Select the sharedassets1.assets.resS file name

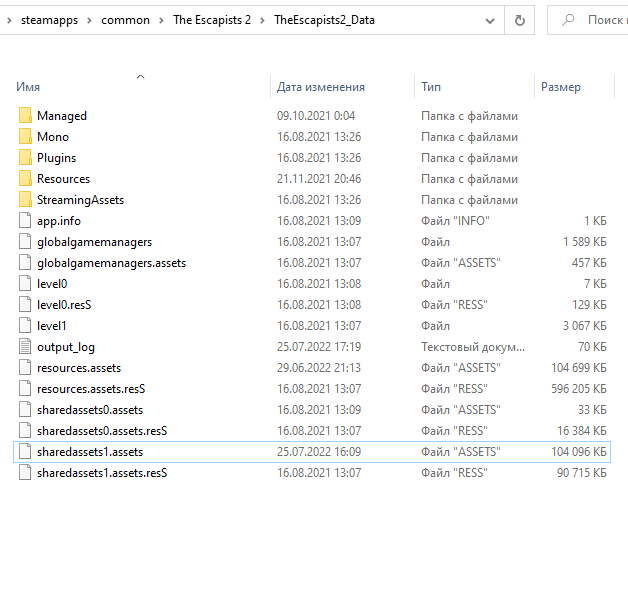pos(102,473)
